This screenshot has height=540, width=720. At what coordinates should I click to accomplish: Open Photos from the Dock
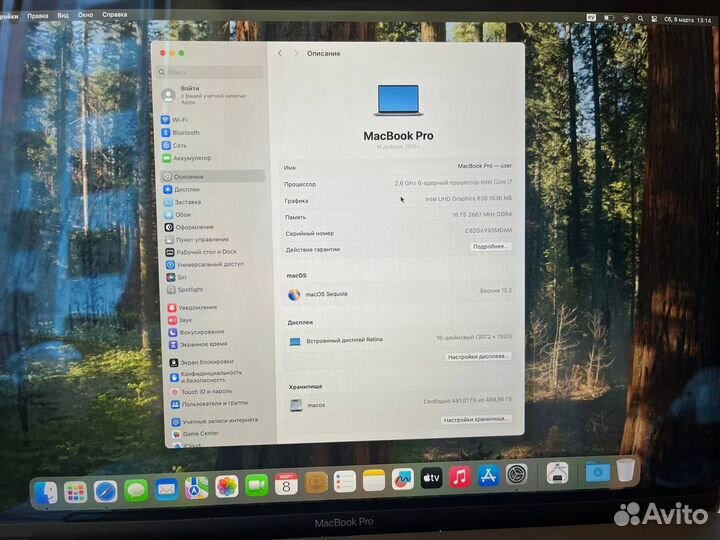[x=227, y=486]
